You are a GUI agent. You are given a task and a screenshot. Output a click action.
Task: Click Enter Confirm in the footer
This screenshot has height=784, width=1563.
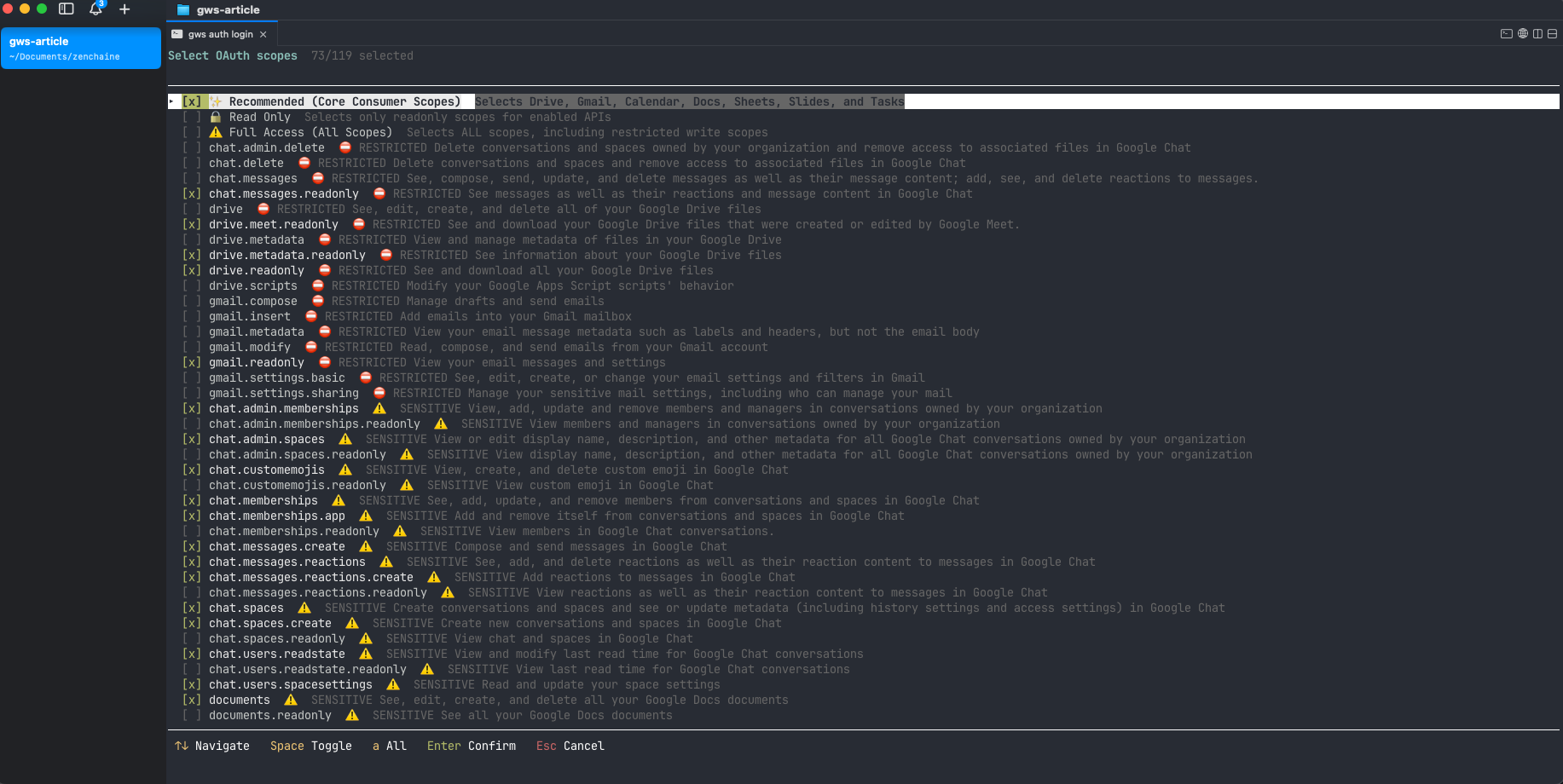click(x=471, y=746)
